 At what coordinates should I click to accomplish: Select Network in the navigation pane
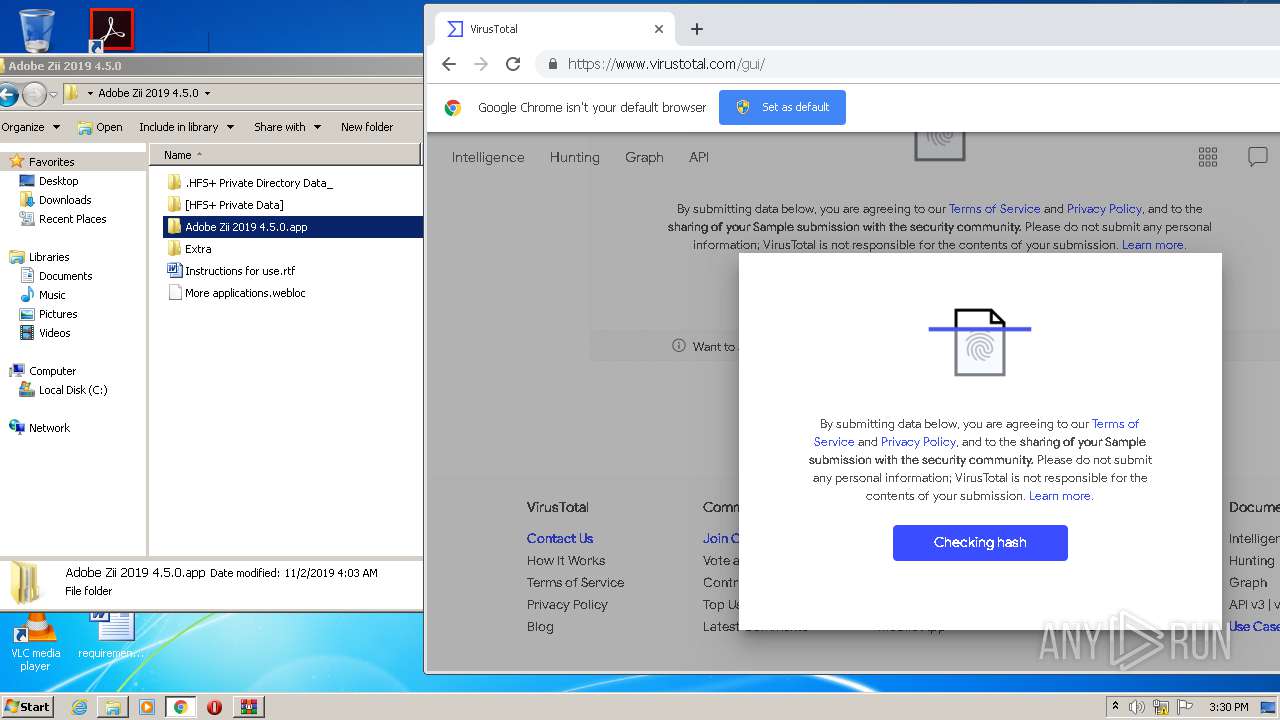coord(49,428)
